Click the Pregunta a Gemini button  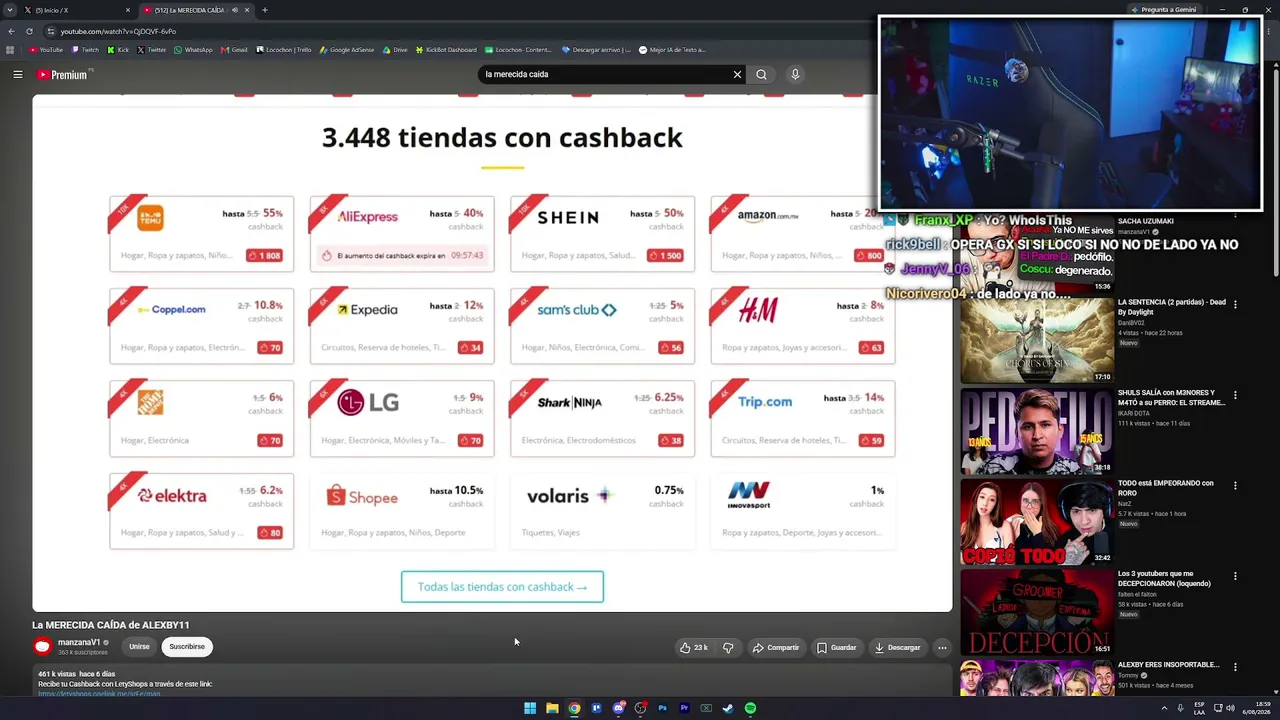click(x=1162, y=10)
